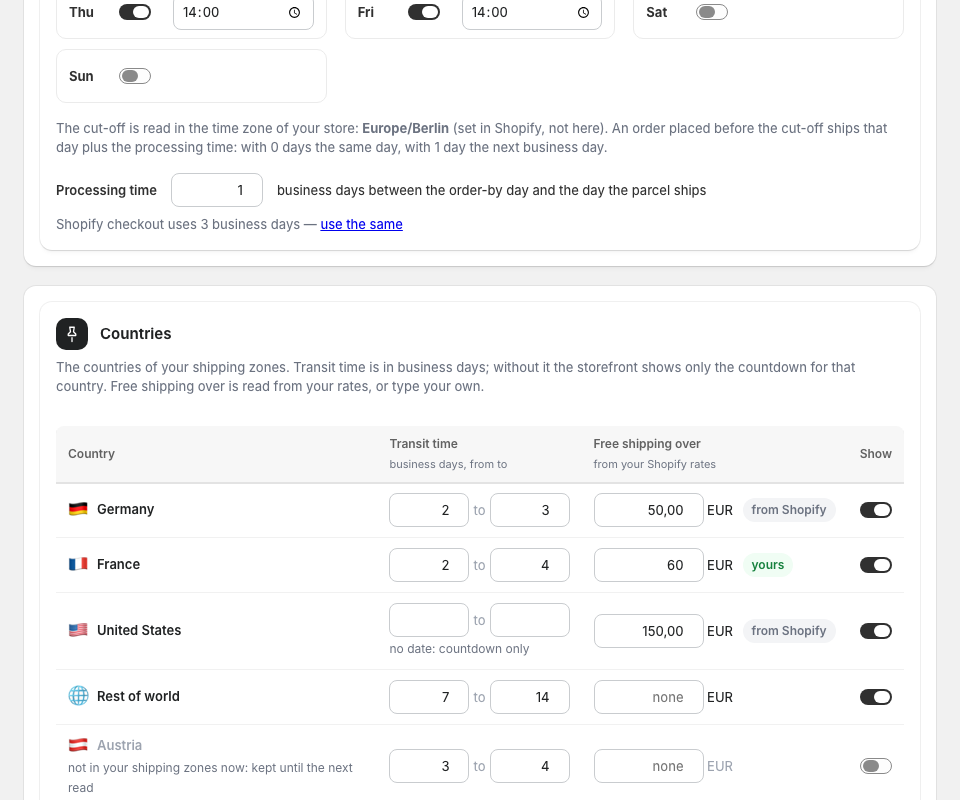Image resolution: width=960 pixels, height=800 pixels.
Task: Click the Rest of world globe icon
Action: pyautogui.click(x=78, y=696)
